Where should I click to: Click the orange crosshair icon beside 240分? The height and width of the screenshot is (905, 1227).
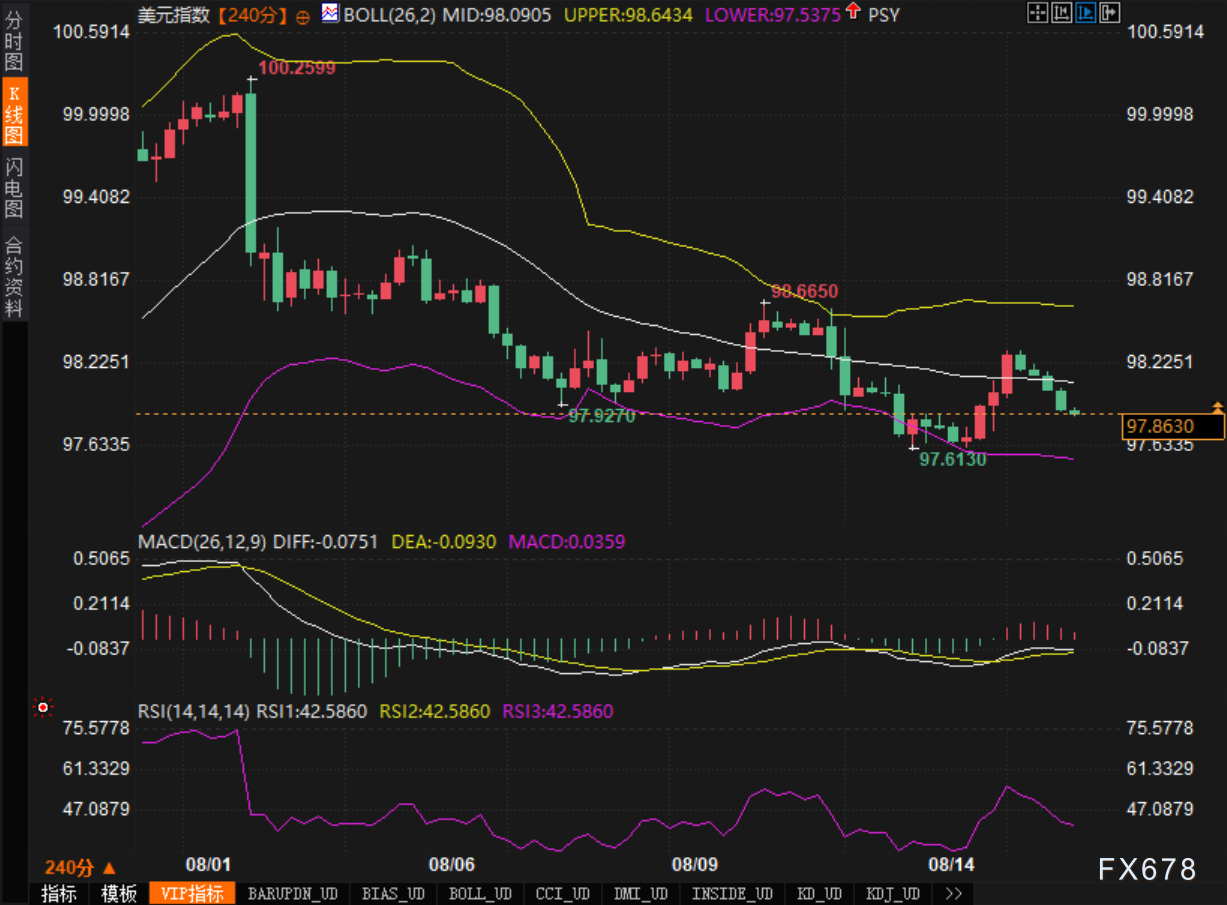point(303,15)
